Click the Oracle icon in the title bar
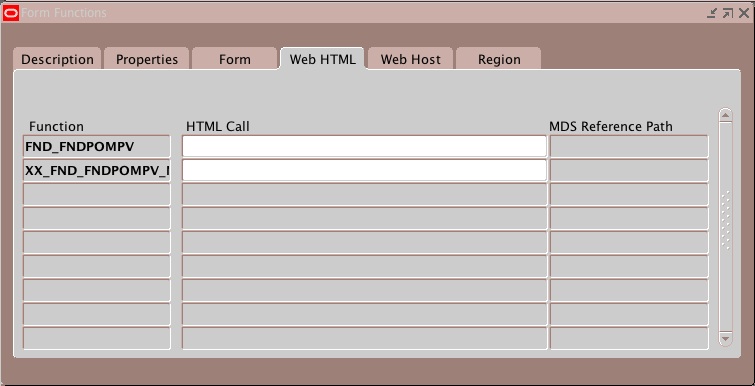 [11, 13]
